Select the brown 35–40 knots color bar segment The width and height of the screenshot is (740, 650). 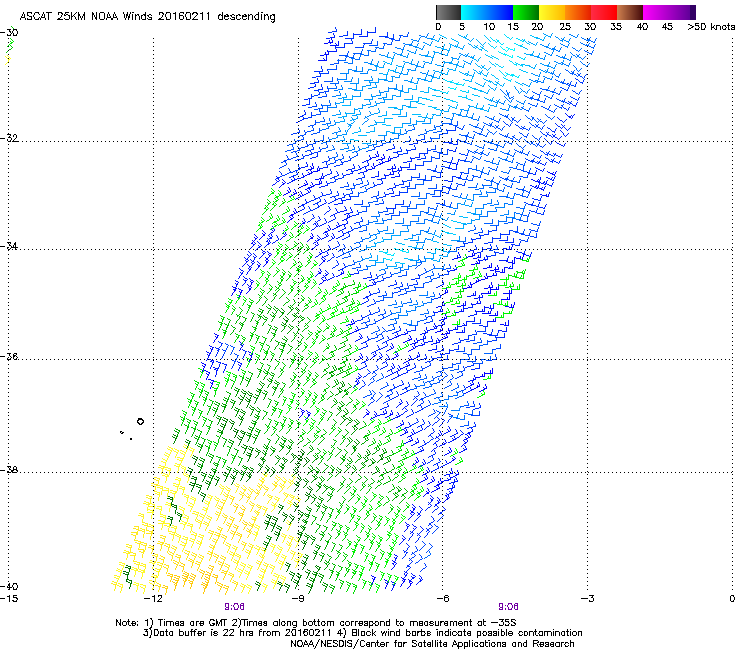[x=630, y=12]
